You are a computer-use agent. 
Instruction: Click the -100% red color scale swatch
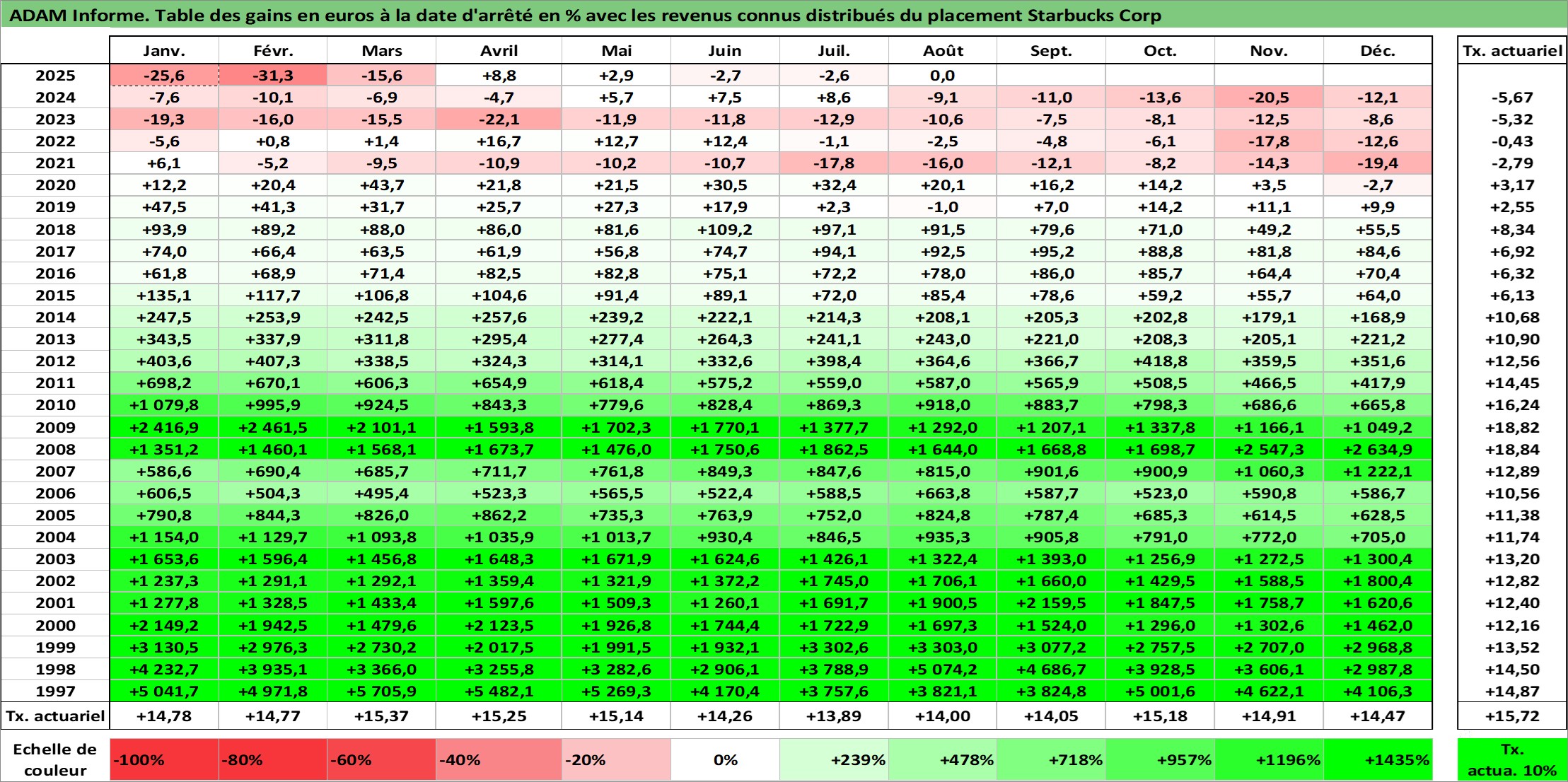coord(164,759)
